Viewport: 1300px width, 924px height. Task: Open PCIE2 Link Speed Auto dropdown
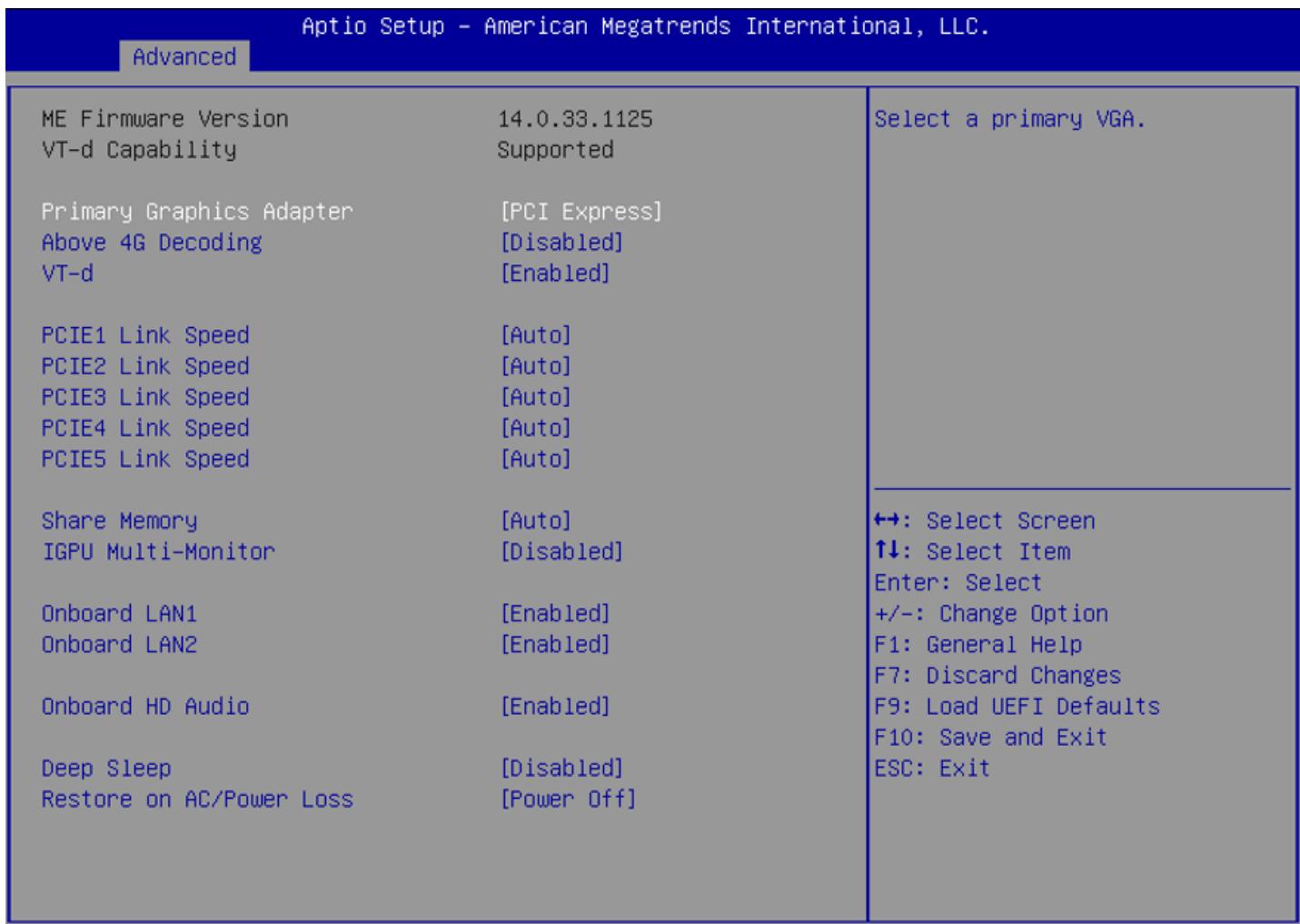(x=536, y=366)
